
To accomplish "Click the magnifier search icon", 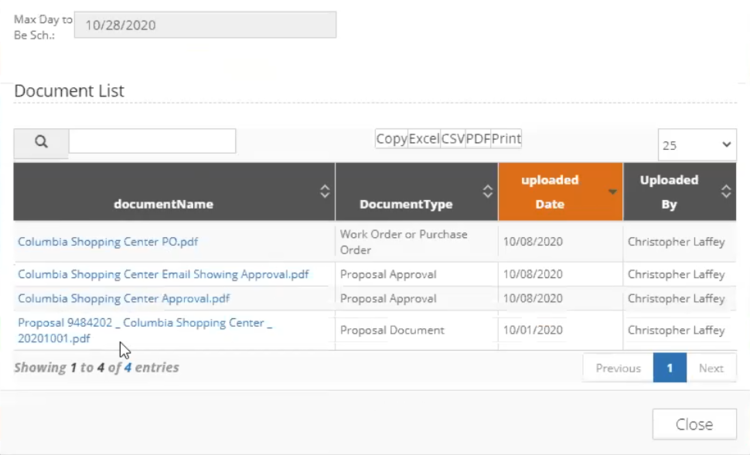I will click(x=41, y=142).
